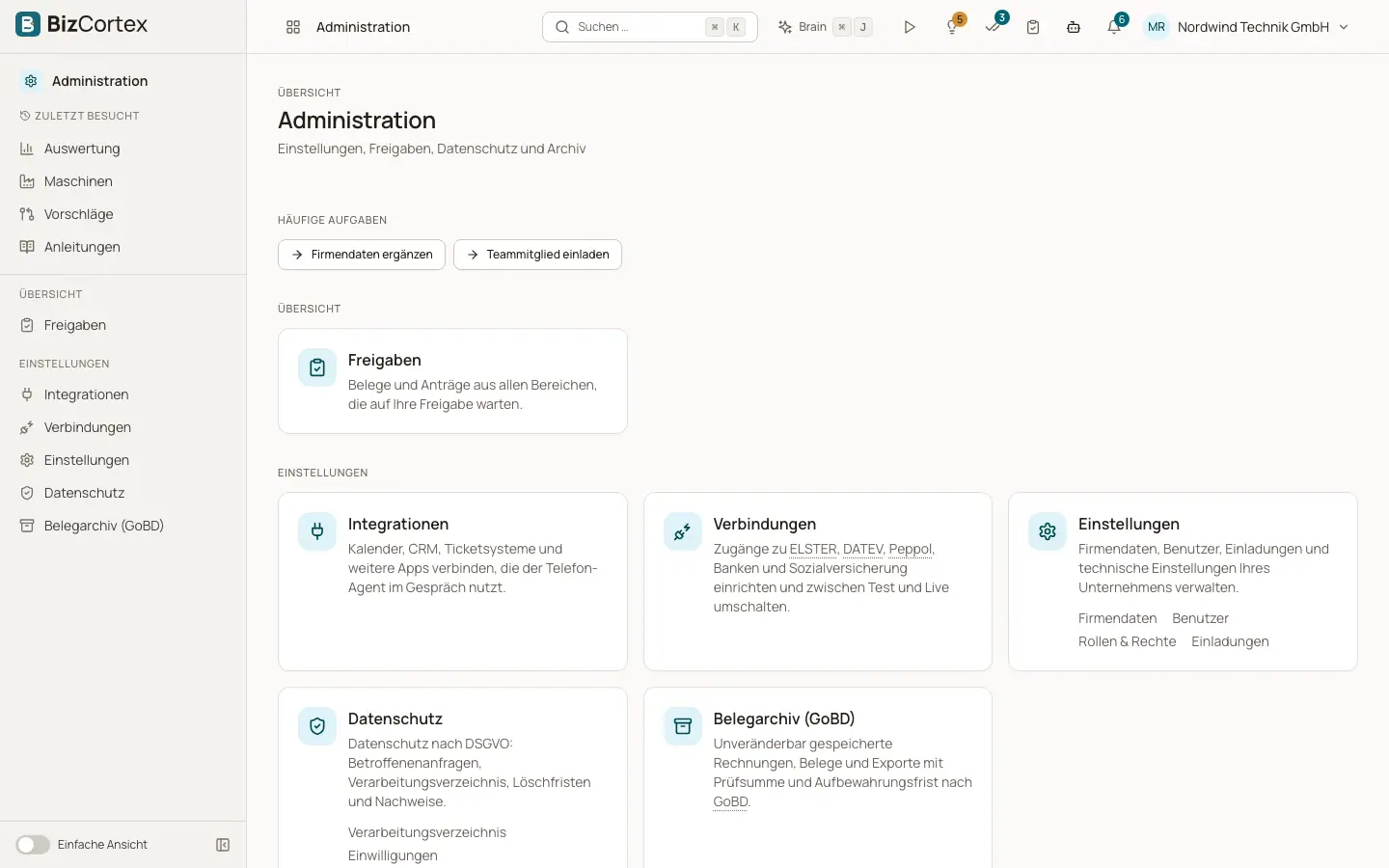Open the robot agent icon in top bar
The image size is (1389, 868).
[x=1074, y=27]
